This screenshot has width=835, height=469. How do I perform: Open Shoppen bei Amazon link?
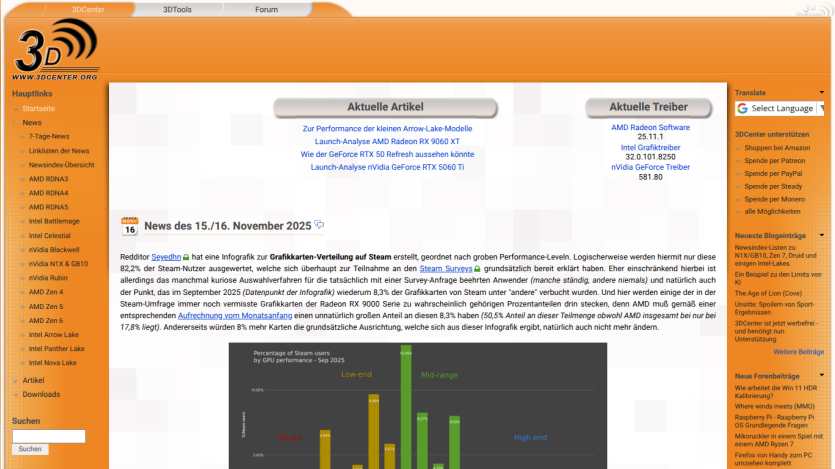[x=777, y=148]
